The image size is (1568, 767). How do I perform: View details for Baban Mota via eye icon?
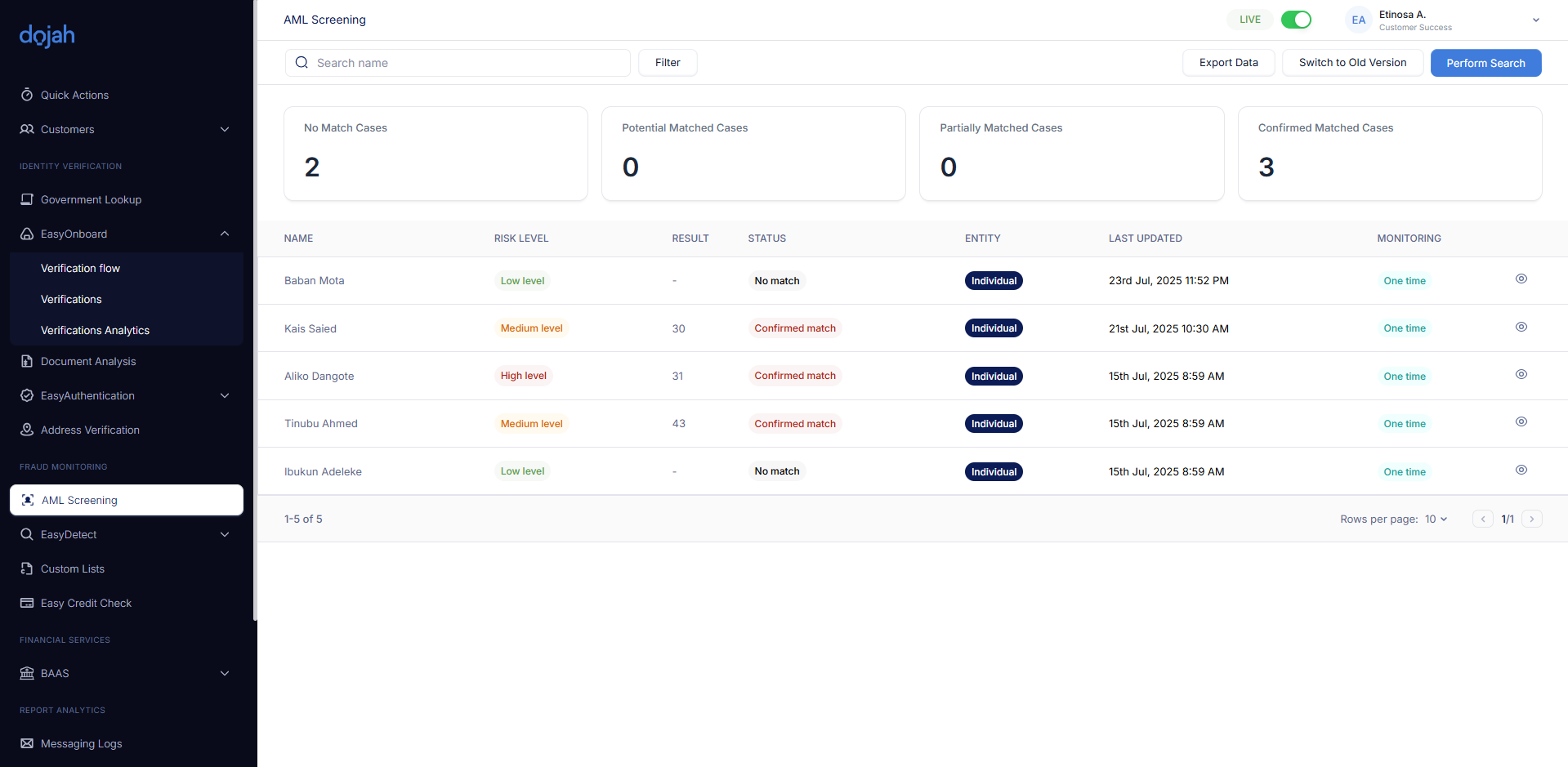pos(1521,279)
